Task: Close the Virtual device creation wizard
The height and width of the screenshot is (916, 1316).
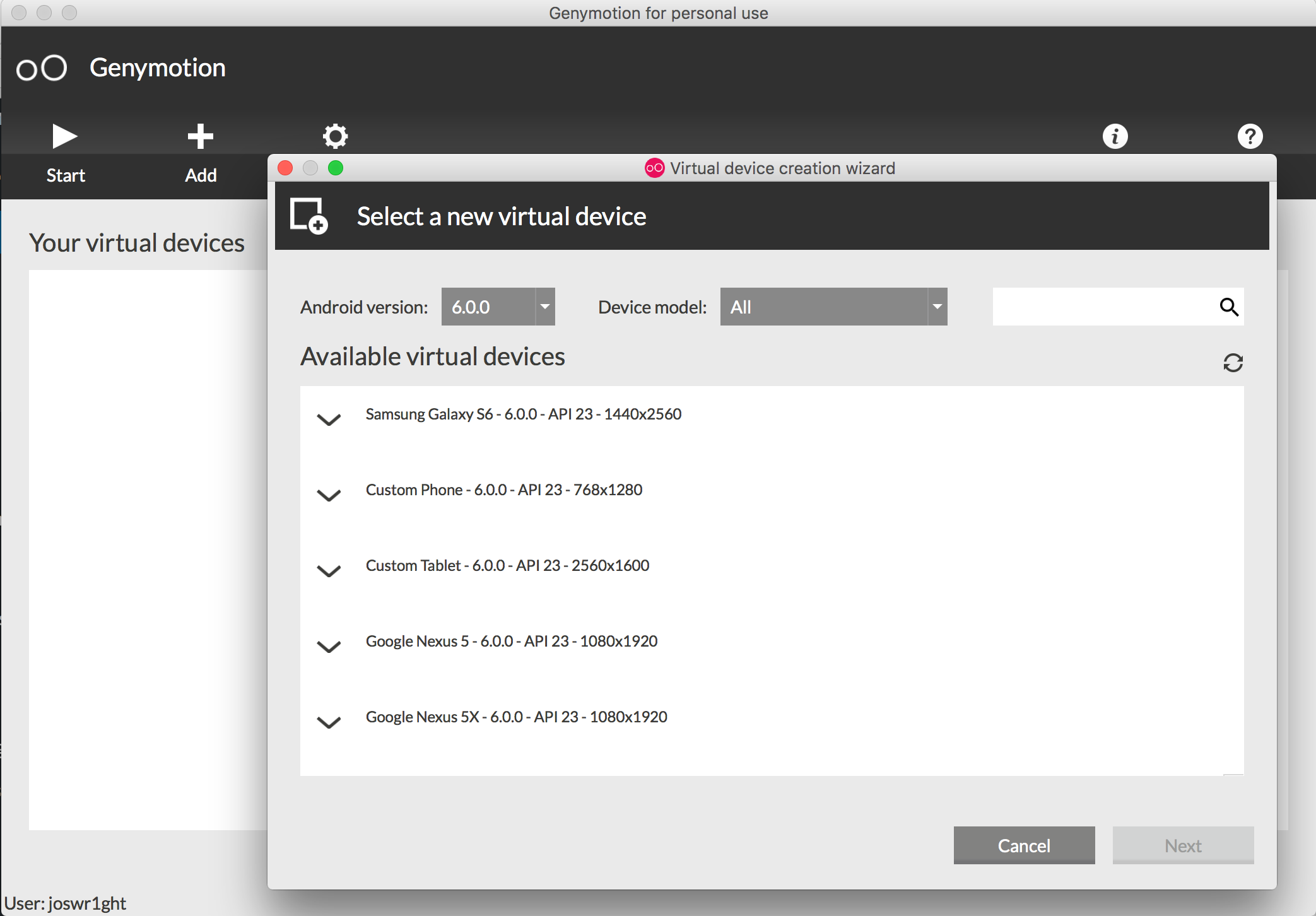Action: pos(285,168)
